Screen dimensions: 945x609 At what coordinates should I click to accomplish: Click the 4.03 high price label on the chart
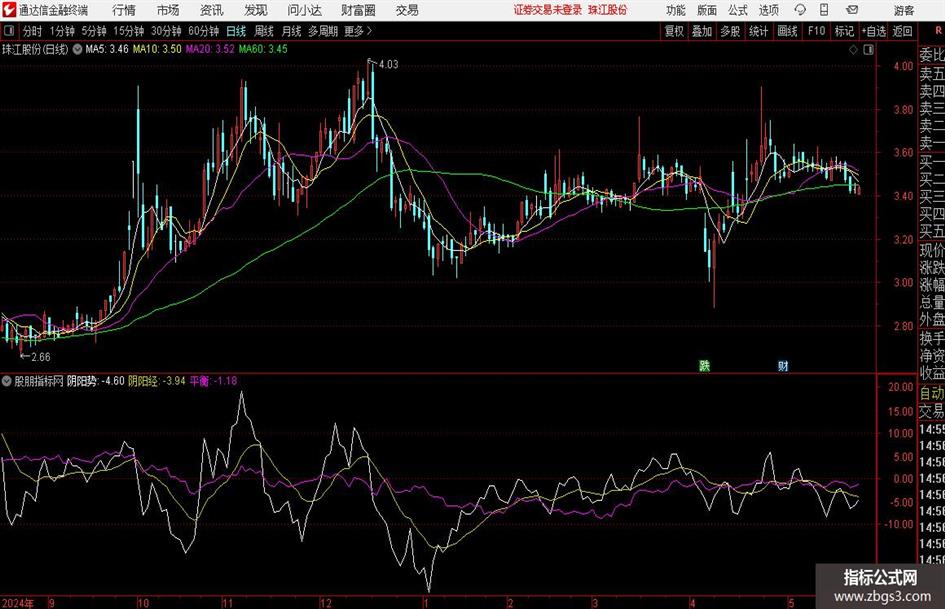click(388, 65)
